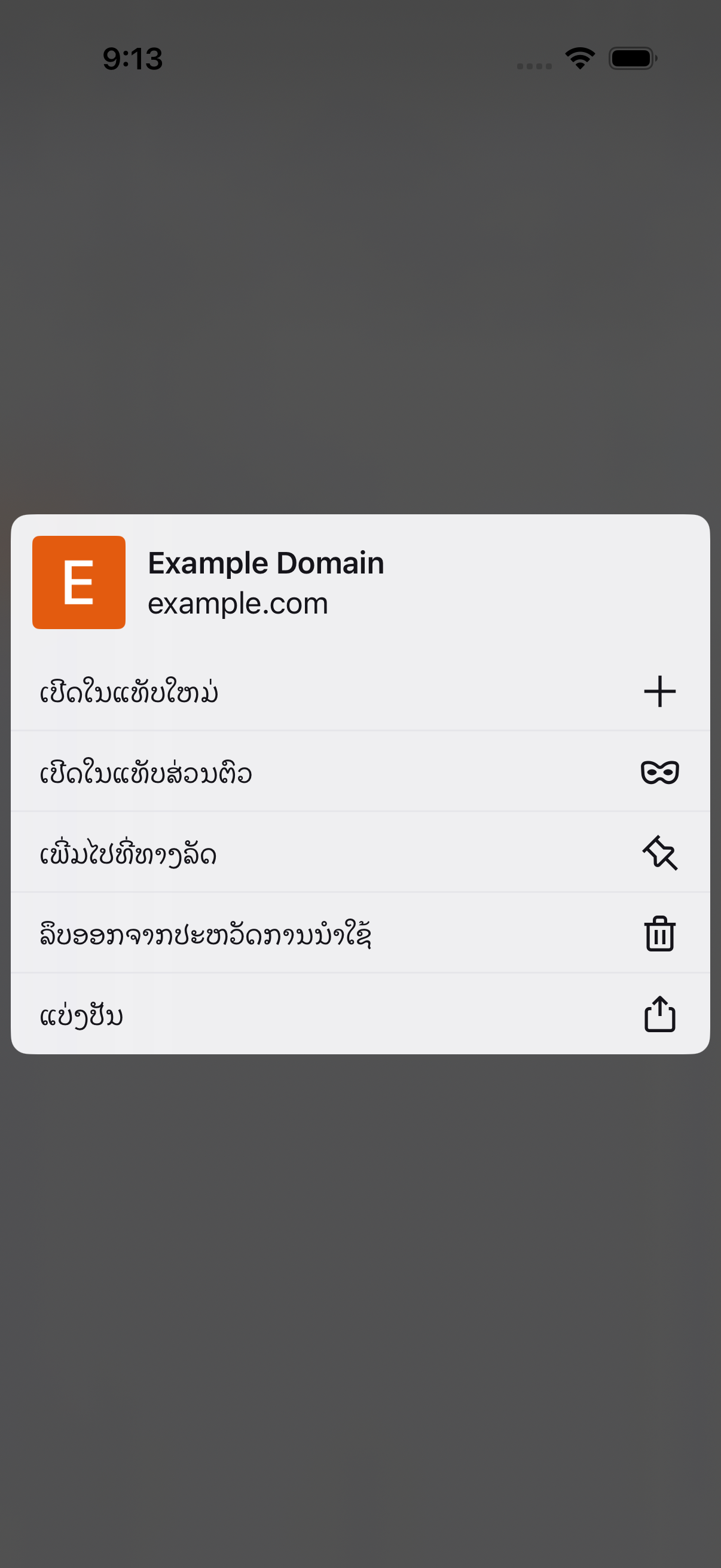This screenshot has width=721, height=1568.
Task: Tap dimmed background below the menu sheet
Action: point(360,1308)
